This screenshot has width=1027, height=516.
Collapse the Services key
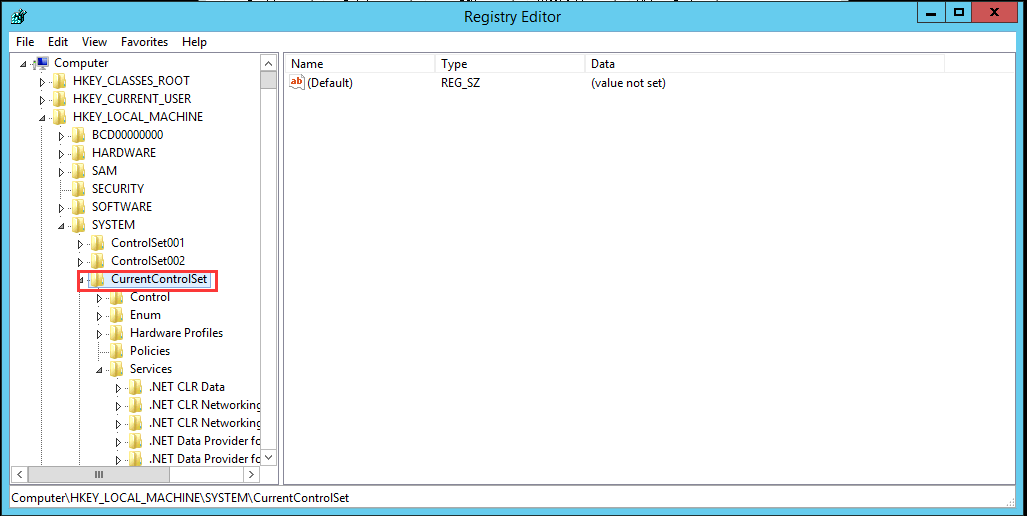100,369
